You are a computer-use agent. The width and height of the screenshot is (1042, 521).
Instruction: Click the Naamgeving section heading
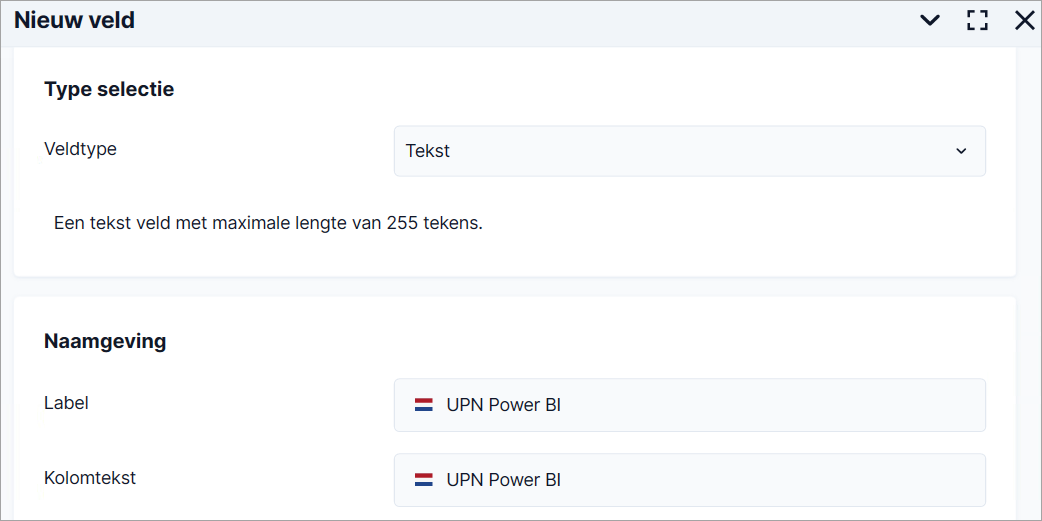coord(105,342)
